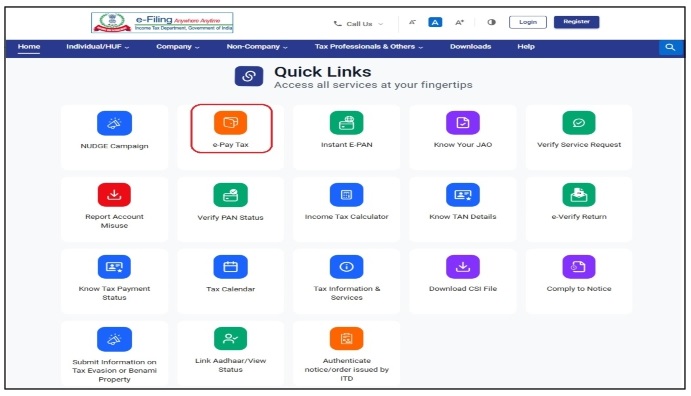Expand the Tax Professionals & Others menu
691x396 pixels.
369,46
